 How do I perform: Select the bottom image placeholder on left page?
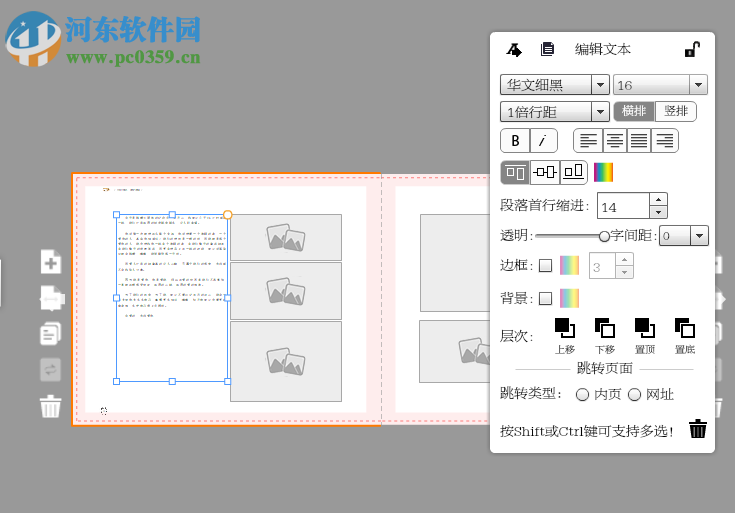click(286, 362)
